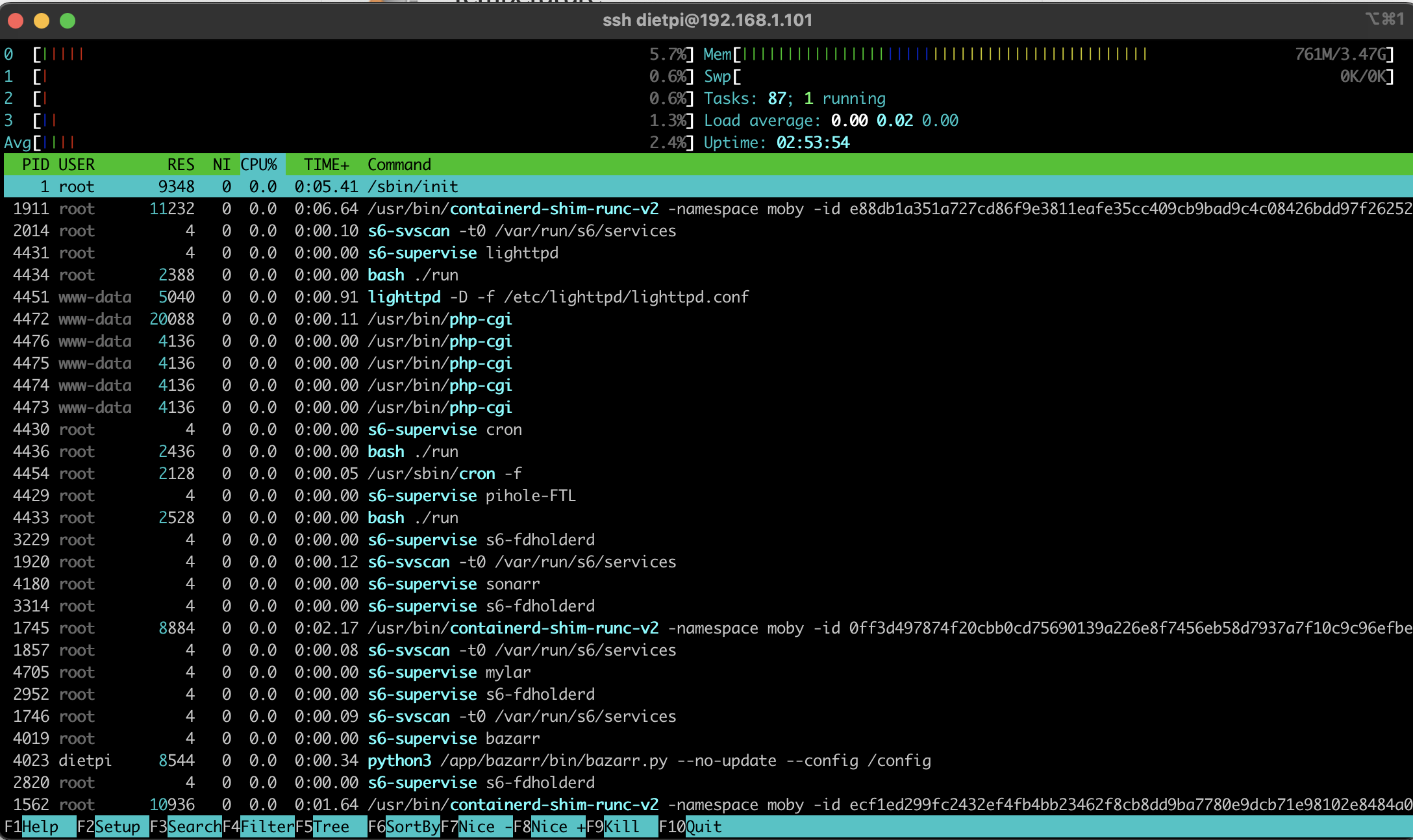The width and height of the screenshot is (1413, 840).
Task: Sort by the PID column header
Action: click(x=36, y=164)
